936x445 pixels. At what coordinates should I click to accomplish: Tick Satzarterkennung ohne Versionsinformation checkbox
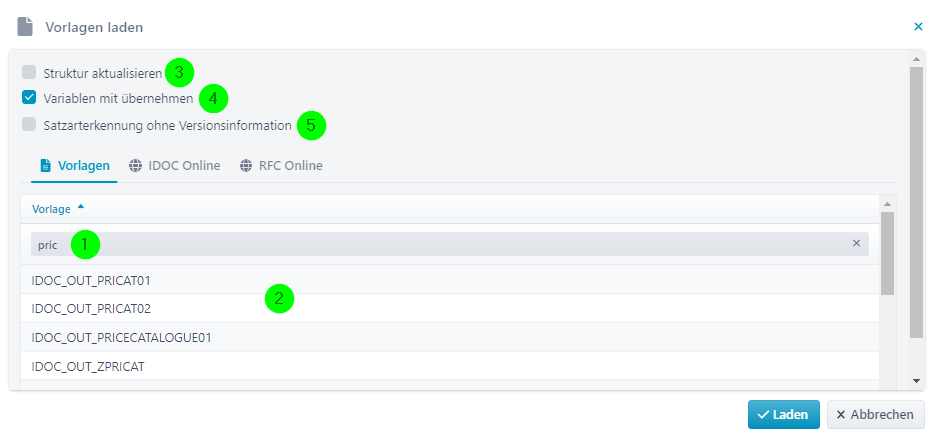[29, 124]
